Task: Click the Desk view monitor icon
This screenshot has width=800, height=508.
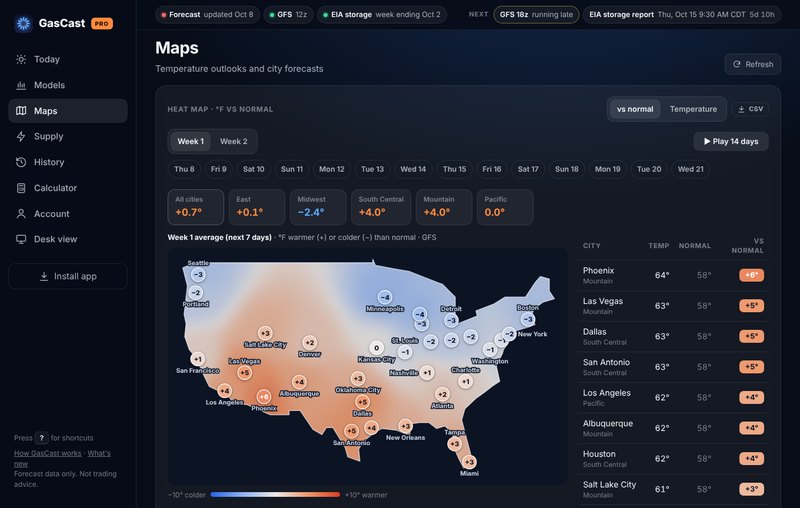Action: point(21,239)
